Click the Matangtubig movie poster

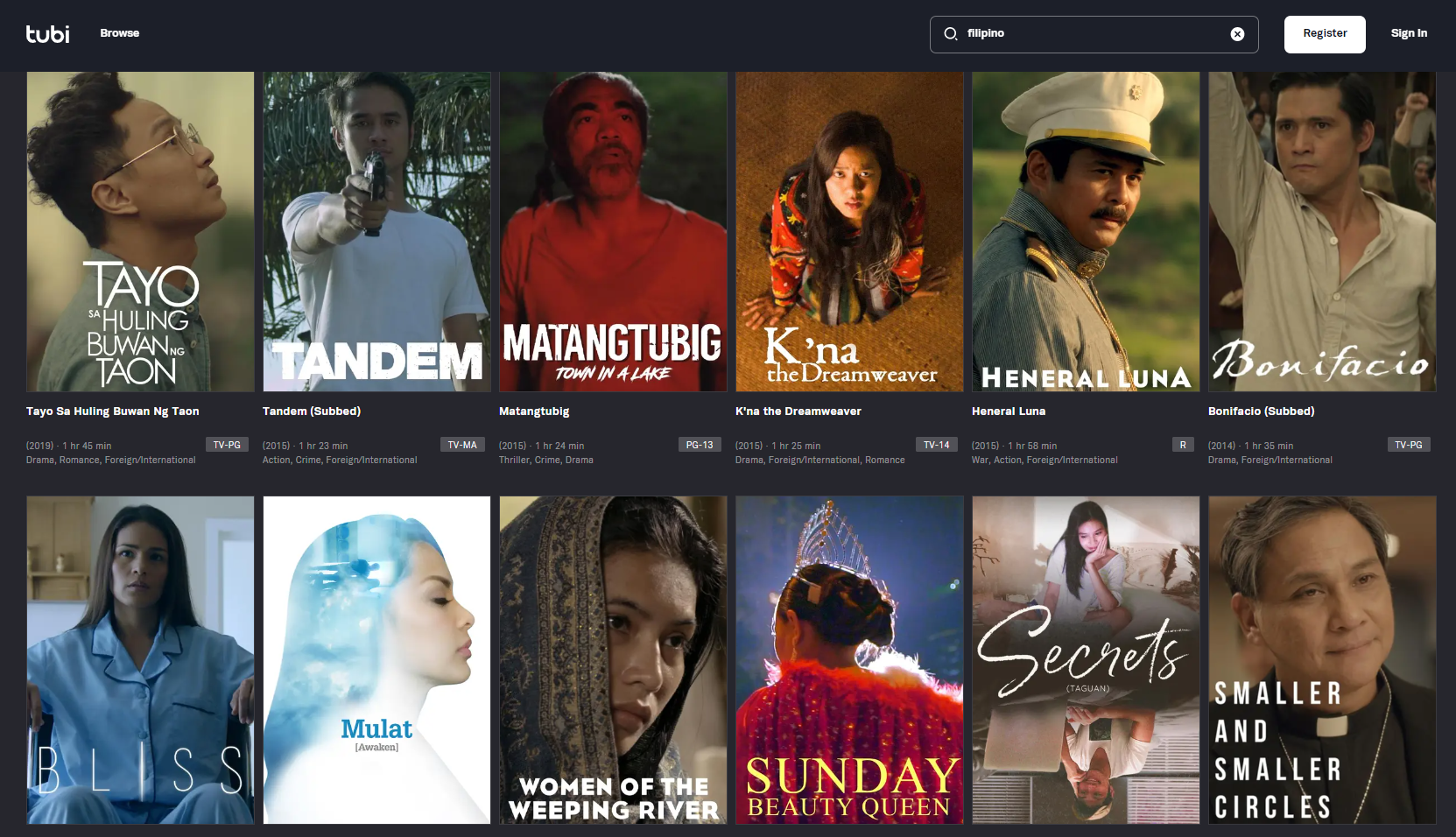click(x=612, y=230)
